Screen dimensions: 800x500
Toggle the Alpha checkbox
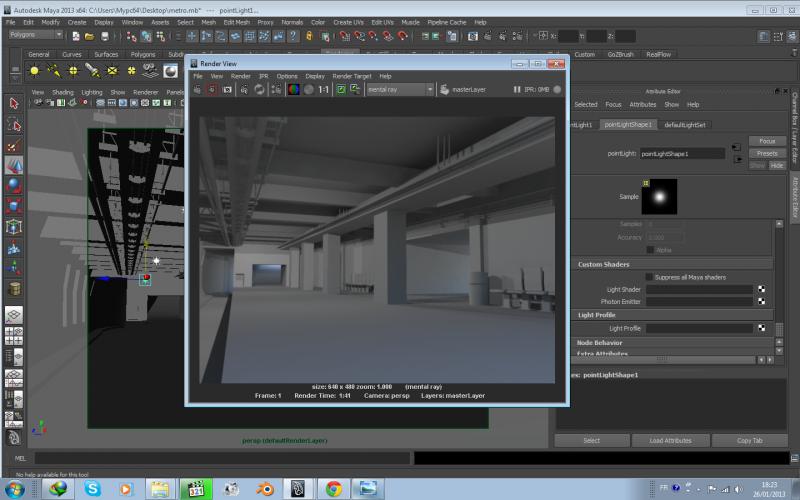pos(650,250)
